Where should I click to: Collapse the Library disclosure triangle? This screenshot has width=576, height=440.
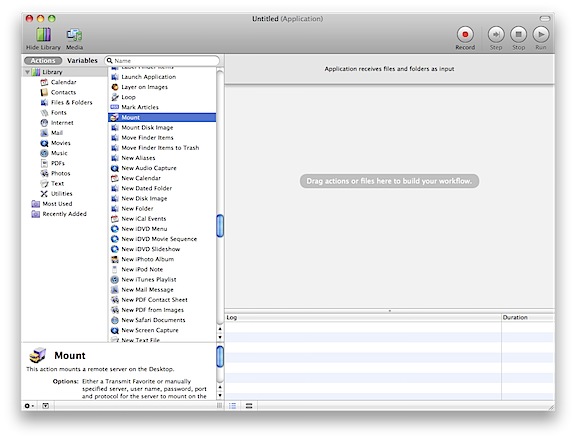pos(28,72)
